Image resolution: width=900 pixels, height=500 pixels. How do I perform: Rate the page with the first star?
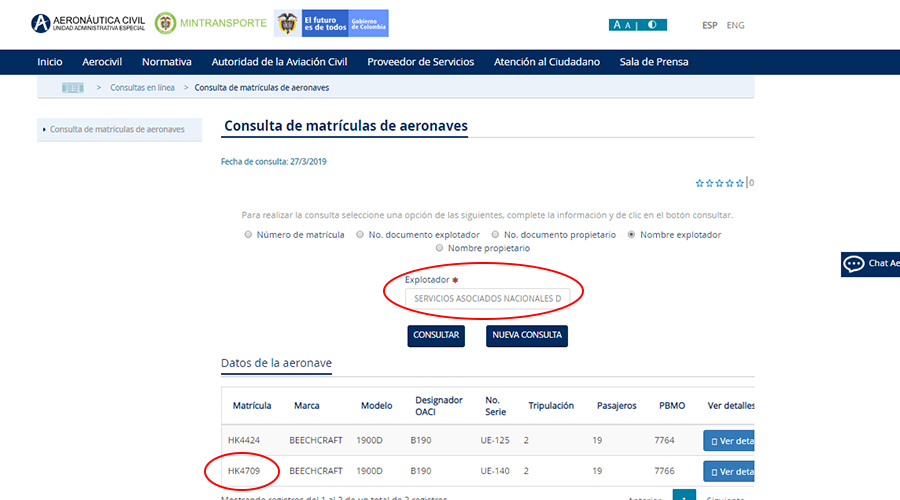click(x=699, y=183)
